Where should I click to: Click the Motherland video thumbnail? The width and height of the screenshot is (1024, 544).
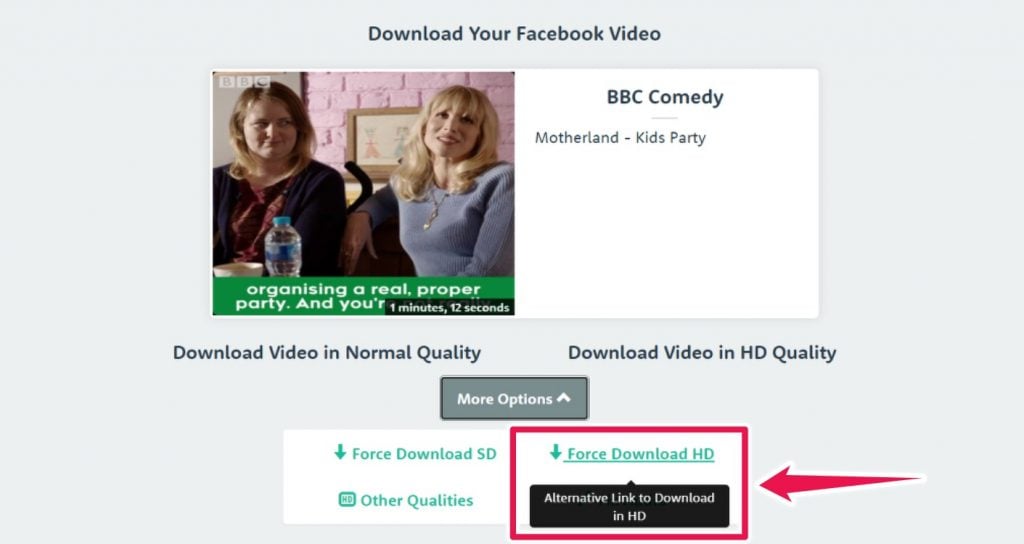(364, 193)
